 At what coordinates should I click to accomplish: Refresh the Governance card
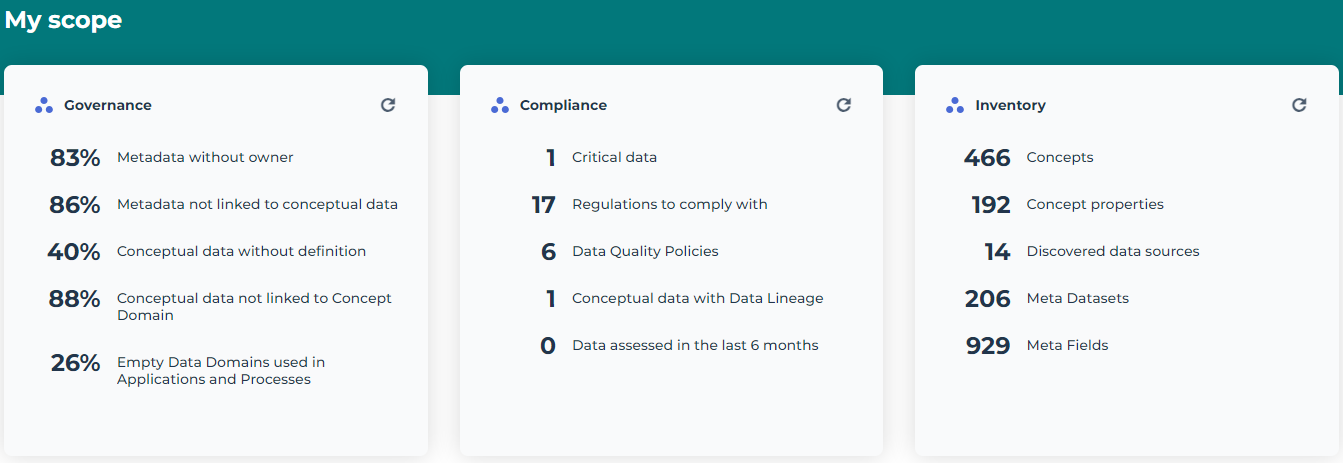pos(388,105)
